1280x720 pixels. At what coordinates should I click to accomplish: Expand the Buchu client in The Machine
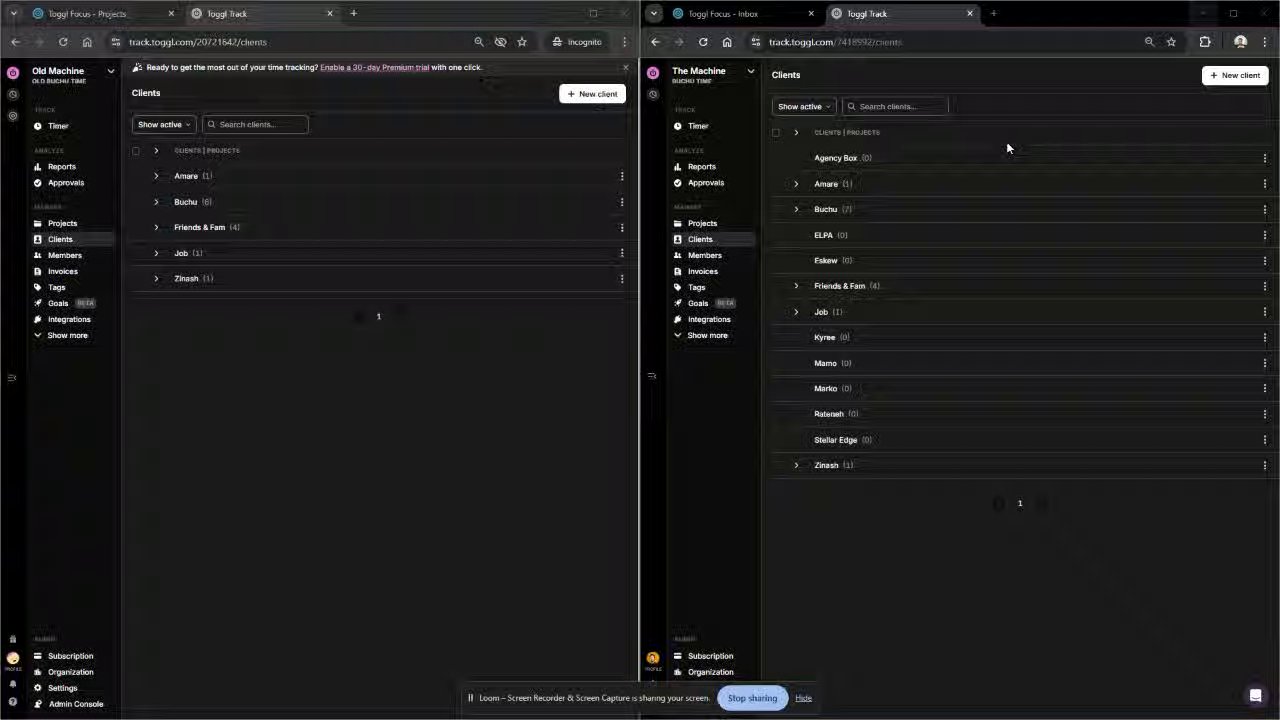(x=796, y=210)
